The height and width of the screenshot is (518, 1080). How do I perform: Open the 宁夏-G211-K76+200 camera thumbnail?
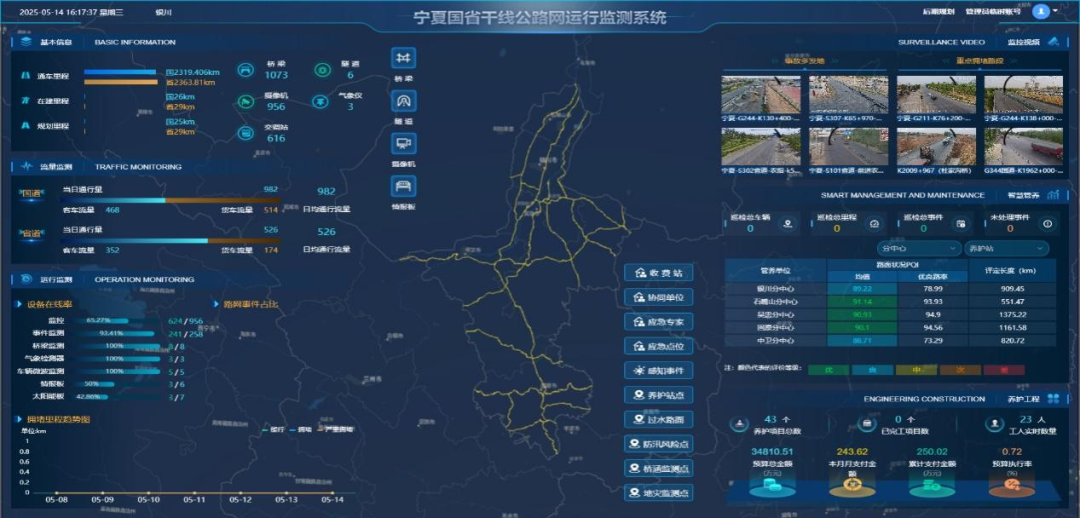[935, 97]
